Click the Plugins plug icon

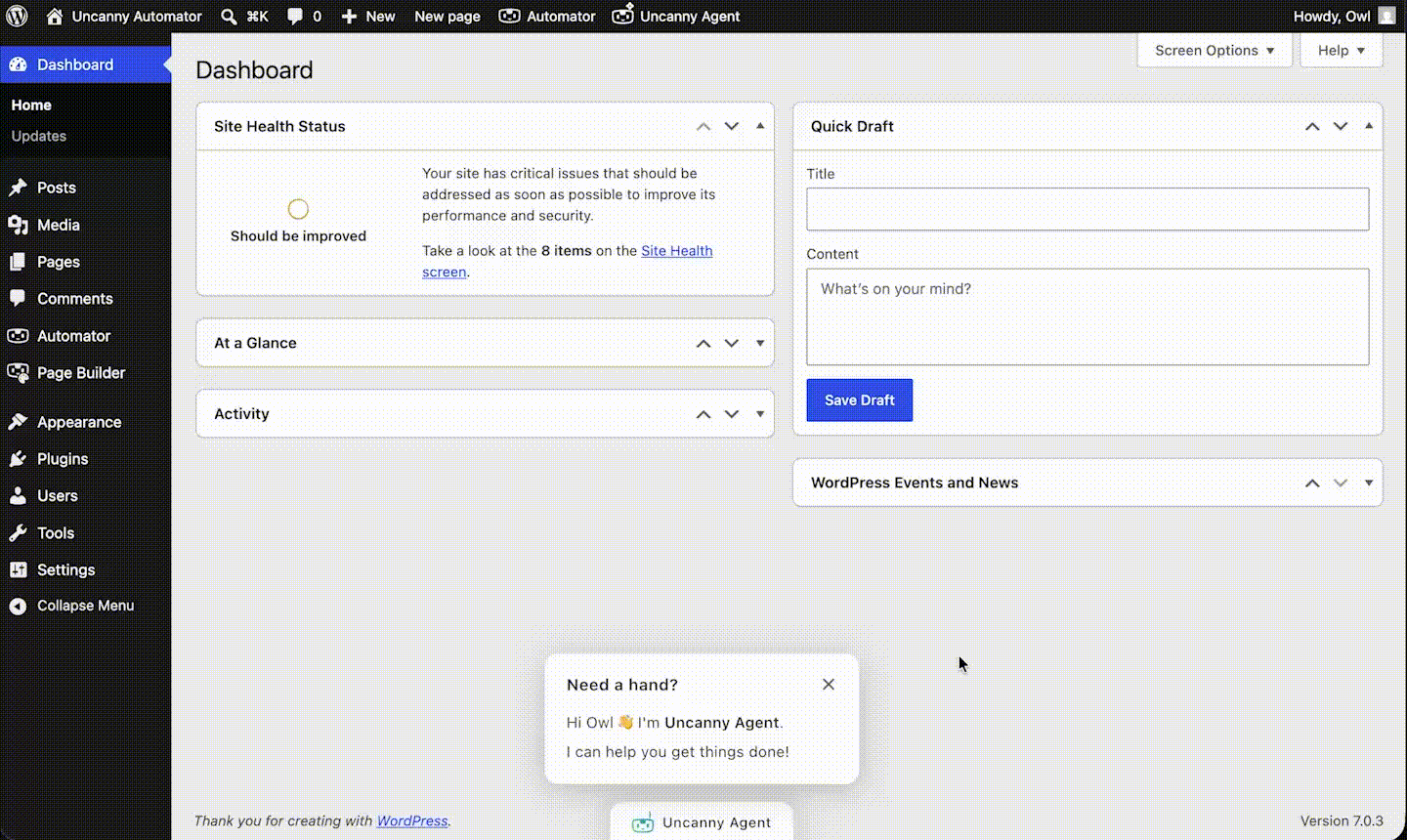18,459
